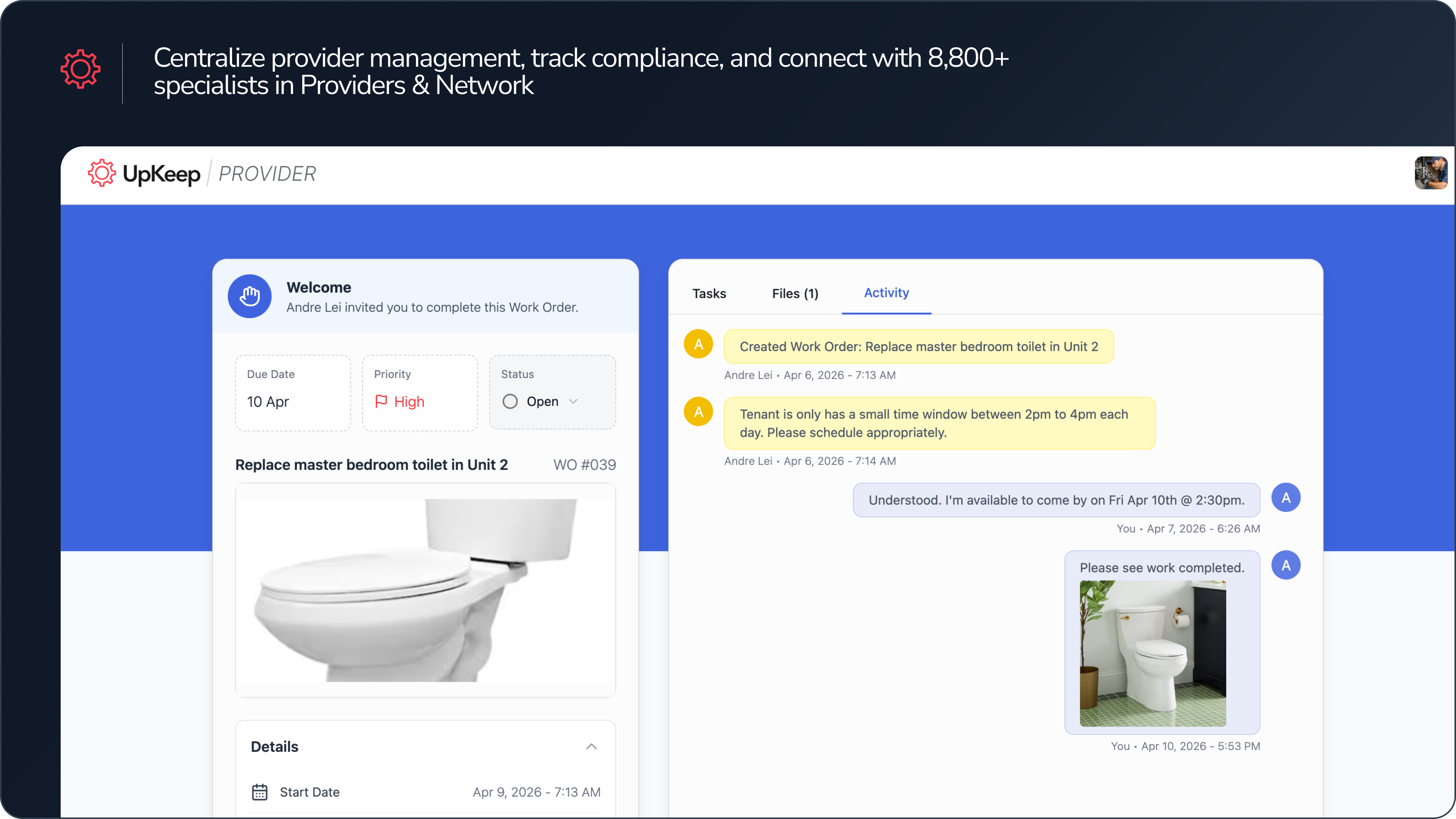
Task: Click the red High priority flag icon
Action: 381,401
